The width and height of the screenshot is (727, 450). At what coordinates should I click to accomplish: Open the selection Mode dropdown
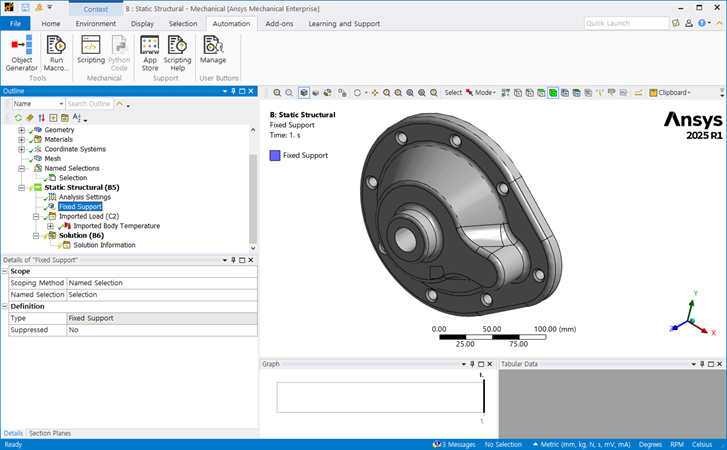pyautogui.click(x=481, y=93)
